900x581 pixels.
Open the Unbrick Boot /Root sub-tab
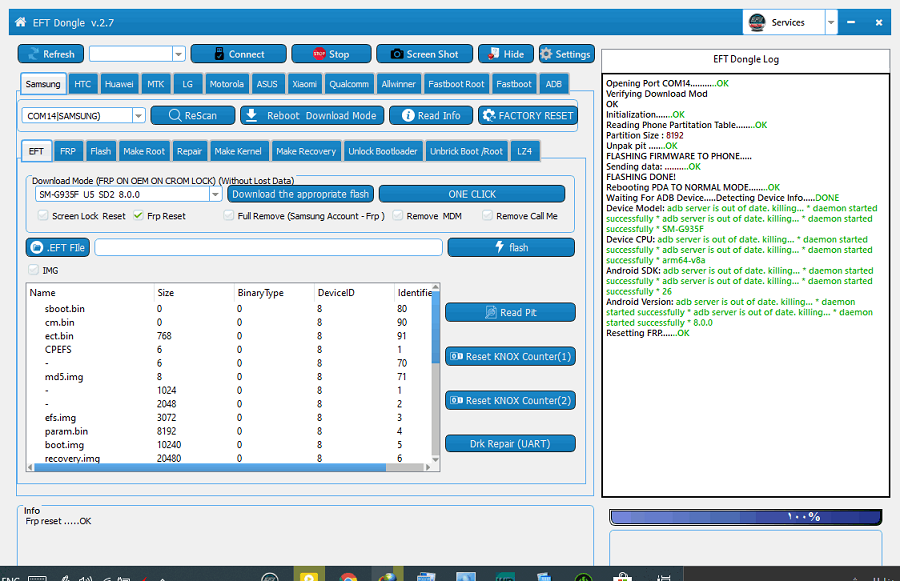[x=466, y=151]
